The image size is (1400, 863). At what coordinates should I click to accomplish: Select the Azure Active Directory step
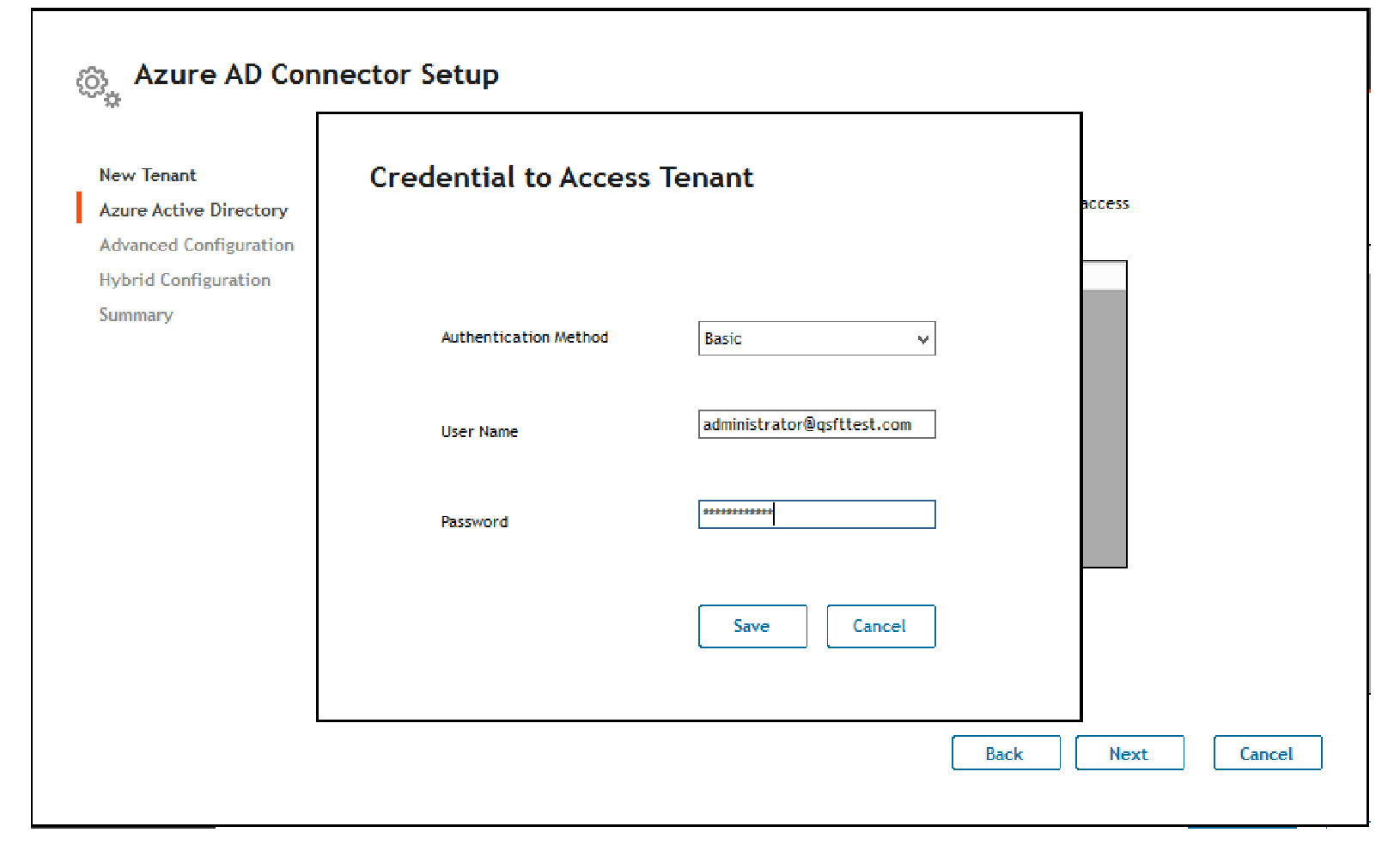pyautogui.click(x=193, y=210)
